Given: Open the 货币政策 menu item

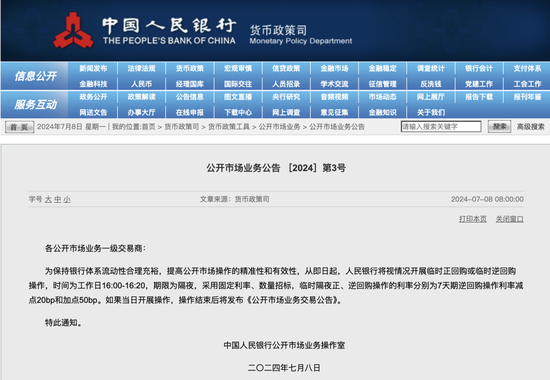Looking at the screenshot, I should pos(190,68).
